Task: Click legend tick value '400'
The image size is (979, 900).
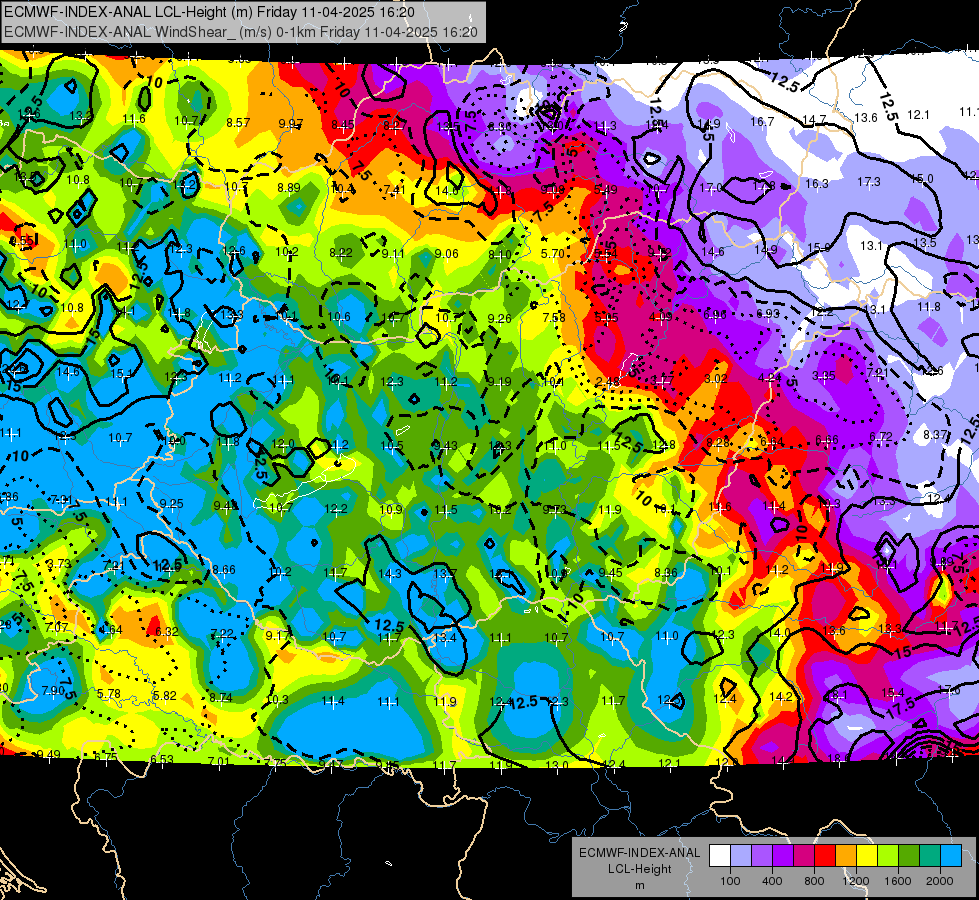Action: [772, 881]
